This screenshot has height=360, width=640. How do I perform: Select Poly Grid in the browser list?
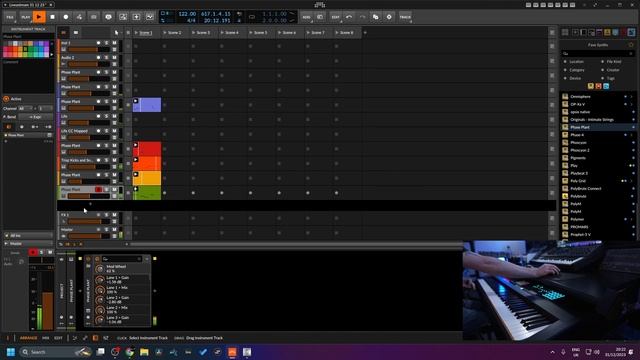(578, 181)
